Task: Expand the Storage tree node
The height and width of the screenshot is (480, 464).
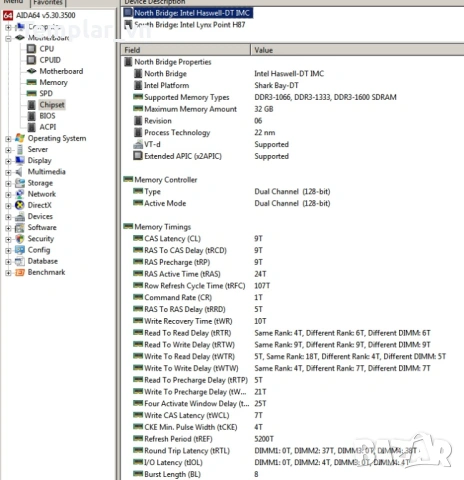Action: (8, 183)
